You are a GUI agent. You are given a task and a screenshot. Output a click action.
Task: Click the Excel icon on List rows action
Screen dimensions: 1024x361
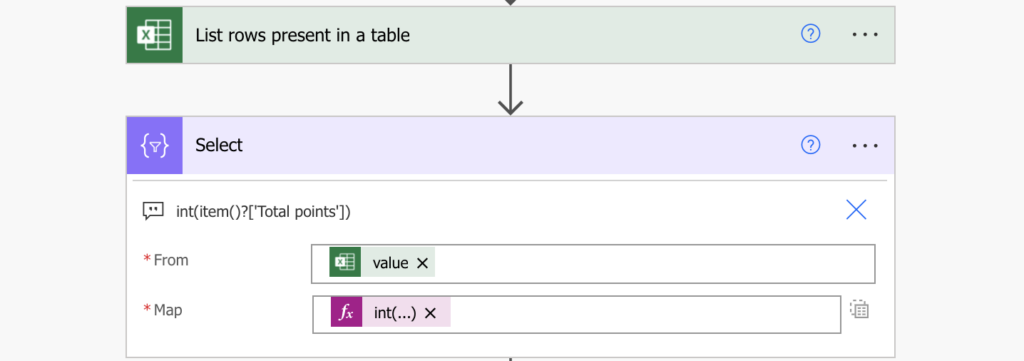click(x=154, y=35)
